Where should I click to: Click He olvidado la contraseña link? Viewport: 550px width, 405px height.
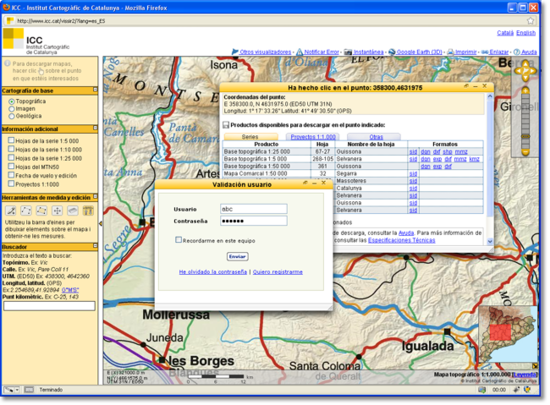tap(213, 272)
